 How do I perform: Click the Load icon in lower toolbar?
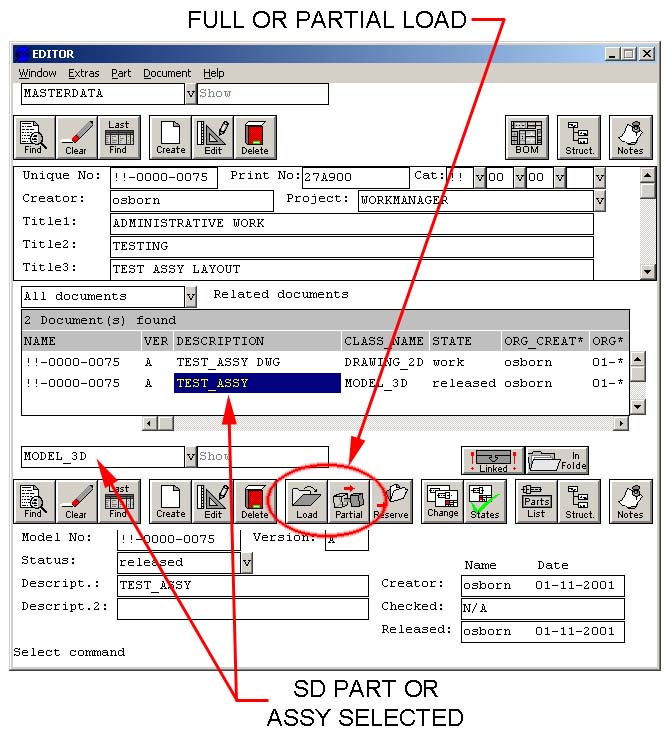coord(306,501)
